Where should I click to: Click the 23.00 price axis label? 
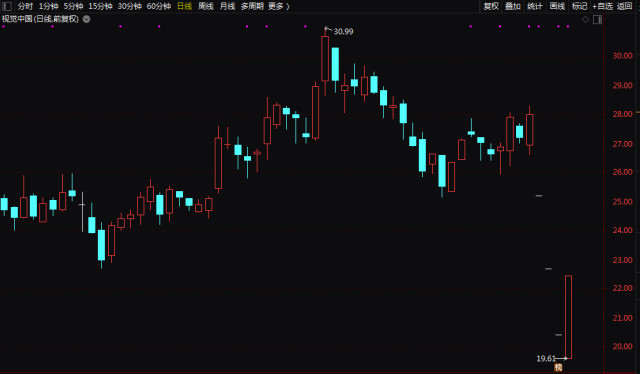click(622, 260)
